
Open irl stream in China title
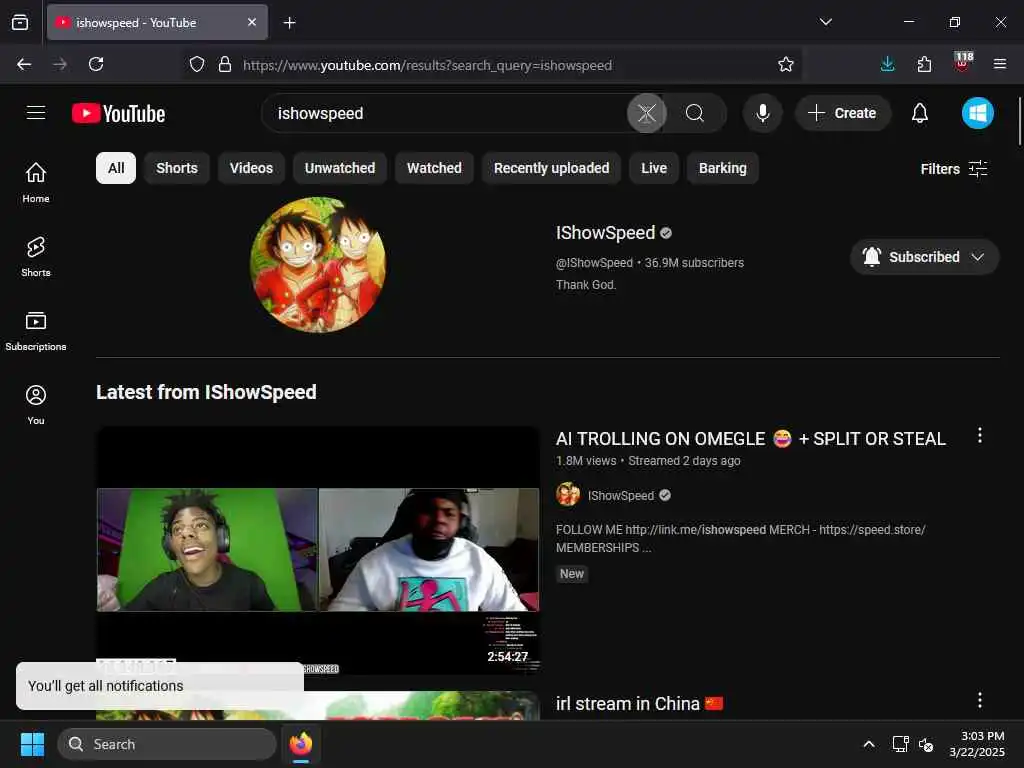639,704
